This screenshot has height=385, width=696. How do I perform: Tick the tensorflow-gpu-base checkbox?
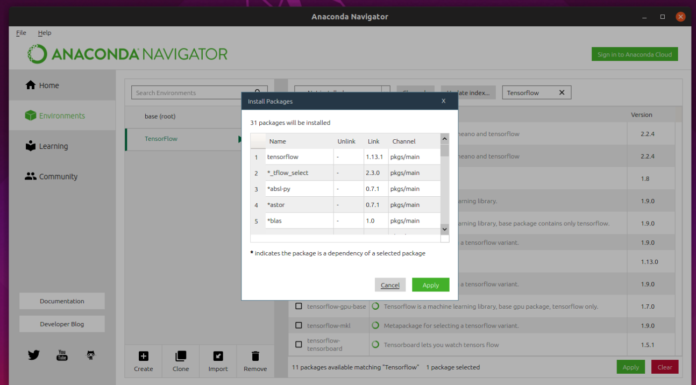pos(299,306)
